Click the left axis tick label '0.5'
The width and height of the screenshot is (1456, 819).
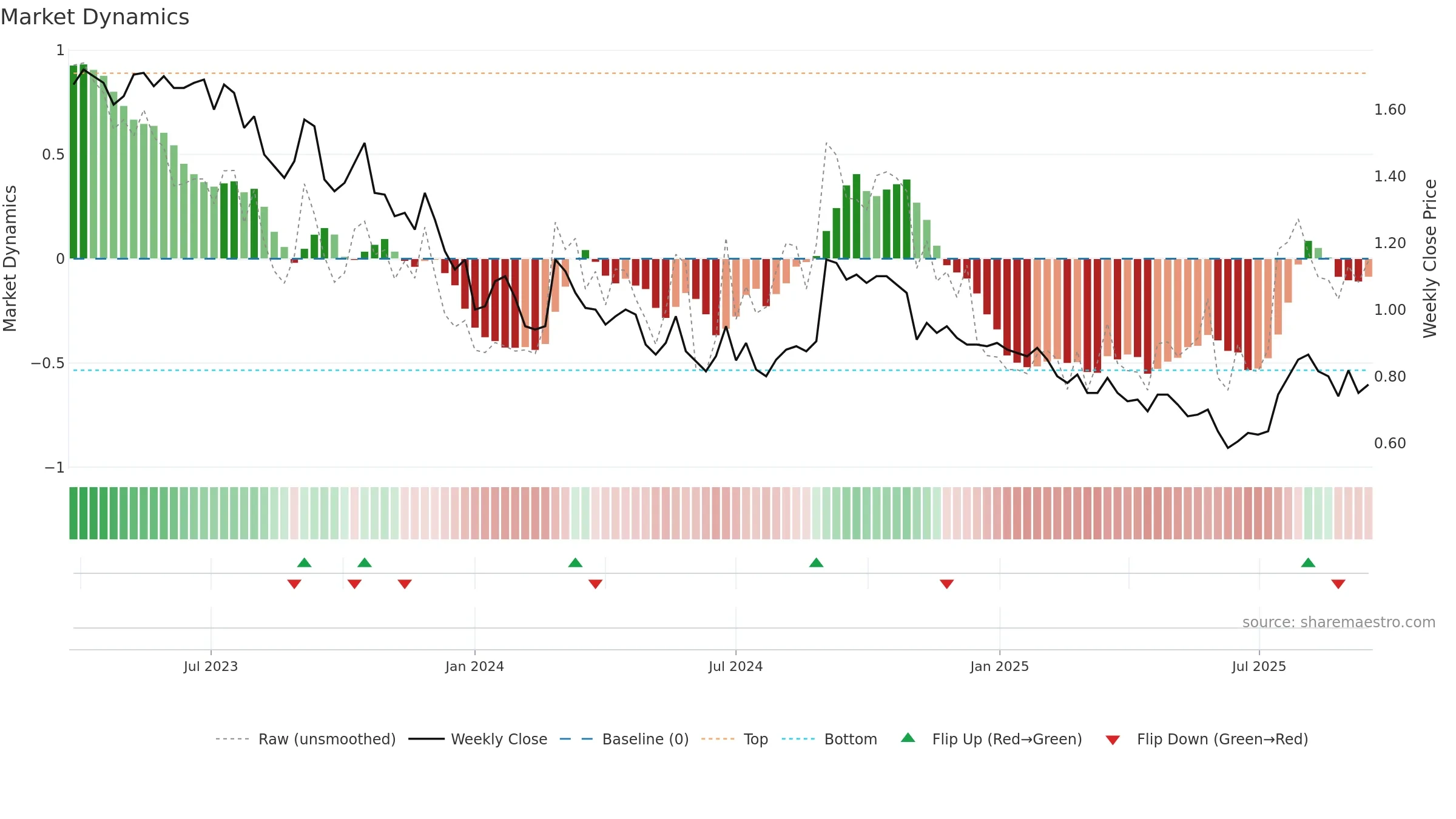[x=53, y=155]
